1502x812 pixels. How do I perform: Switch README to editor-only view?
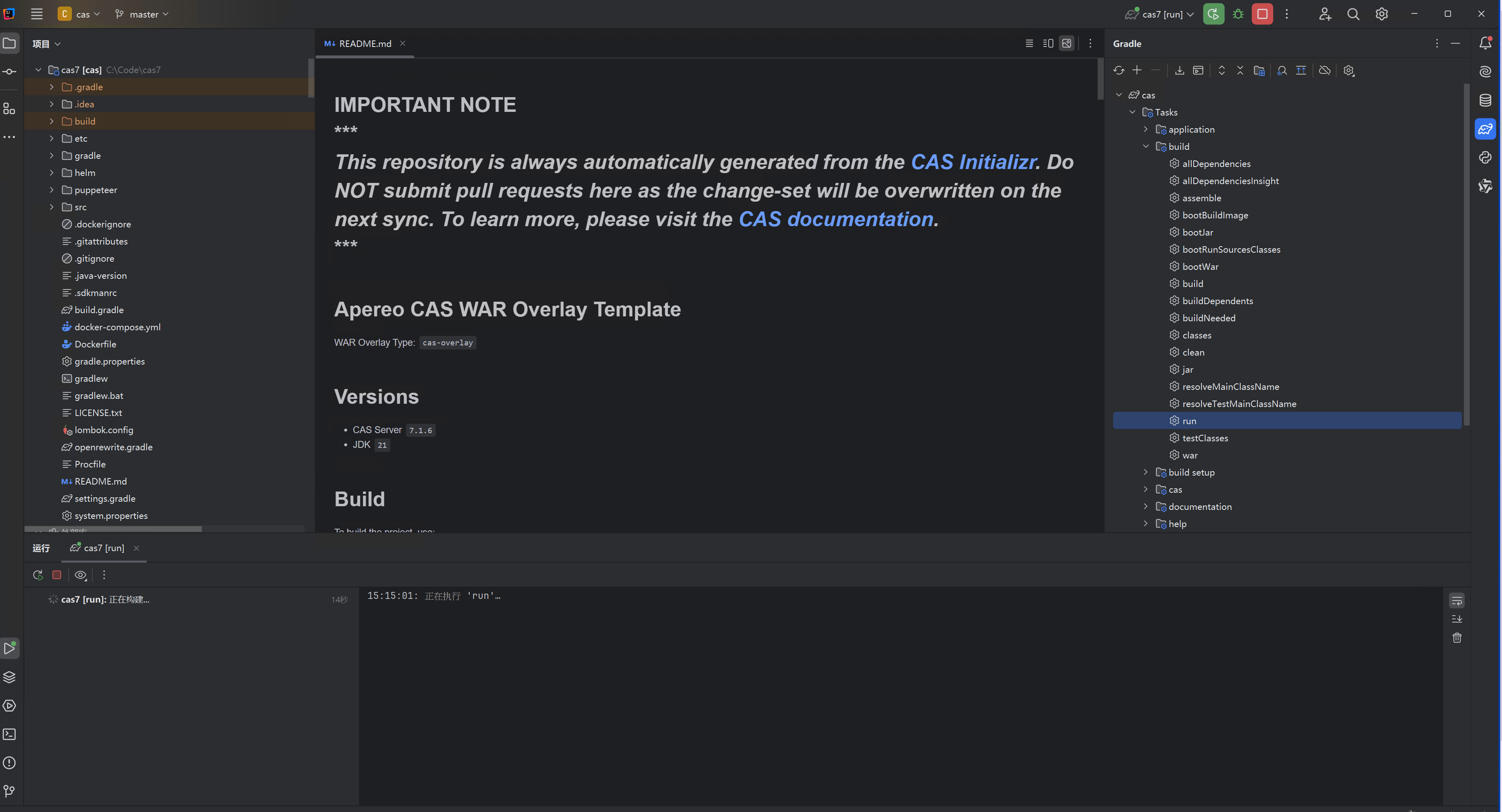click(x=1029, y=44)
